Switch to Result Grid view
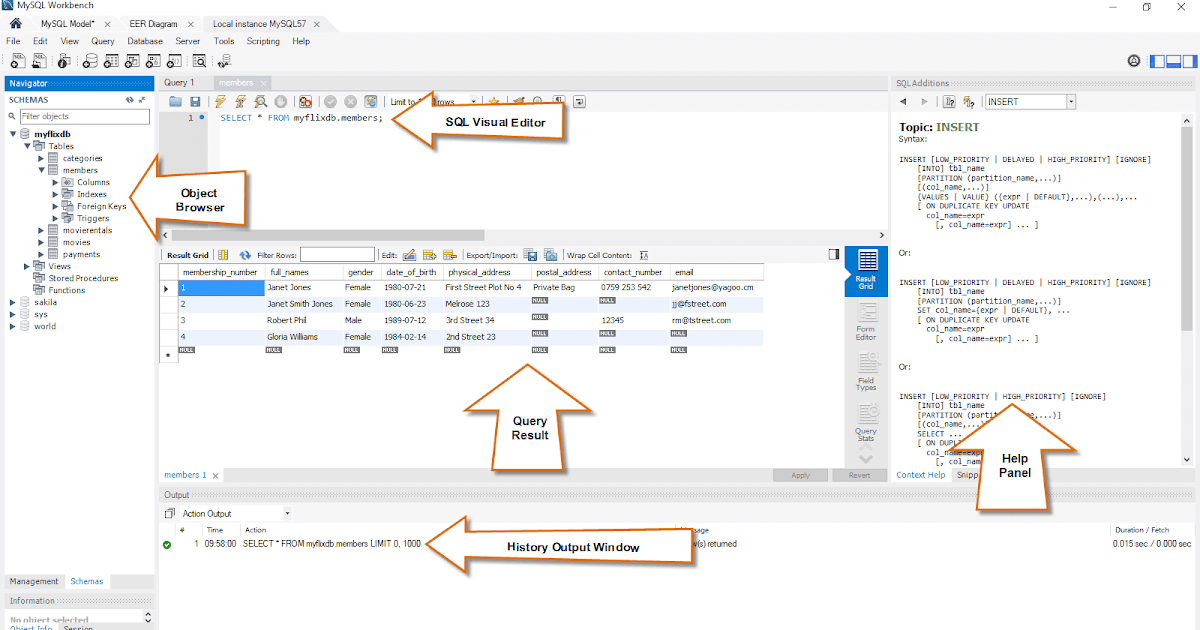1200x630 pixels. [x=866, y=271]
